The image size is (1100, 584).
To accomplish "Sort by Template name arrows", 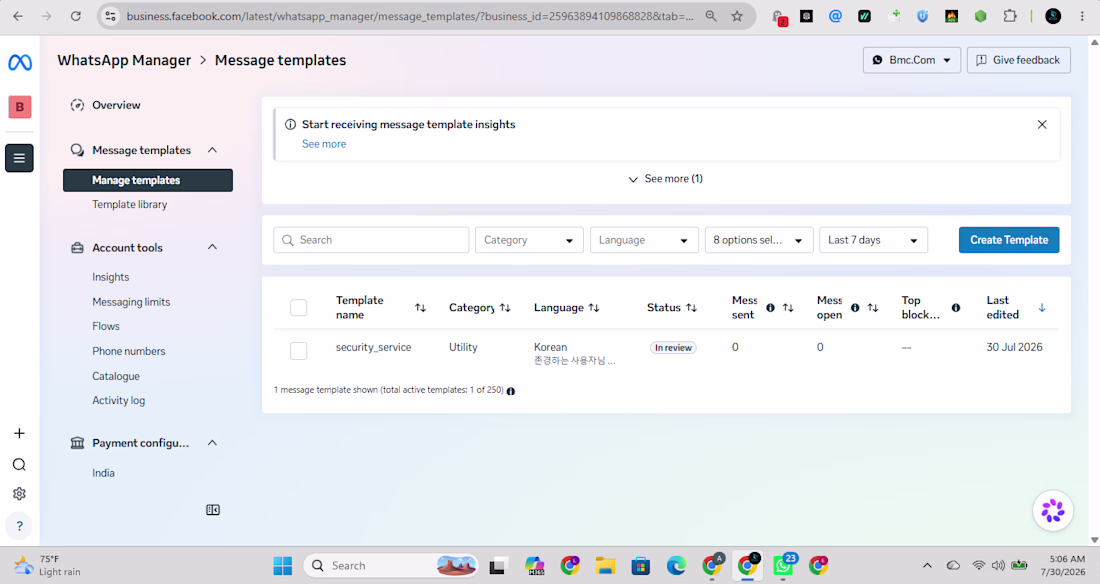I will pyautogui.click(x=420, y=307).
